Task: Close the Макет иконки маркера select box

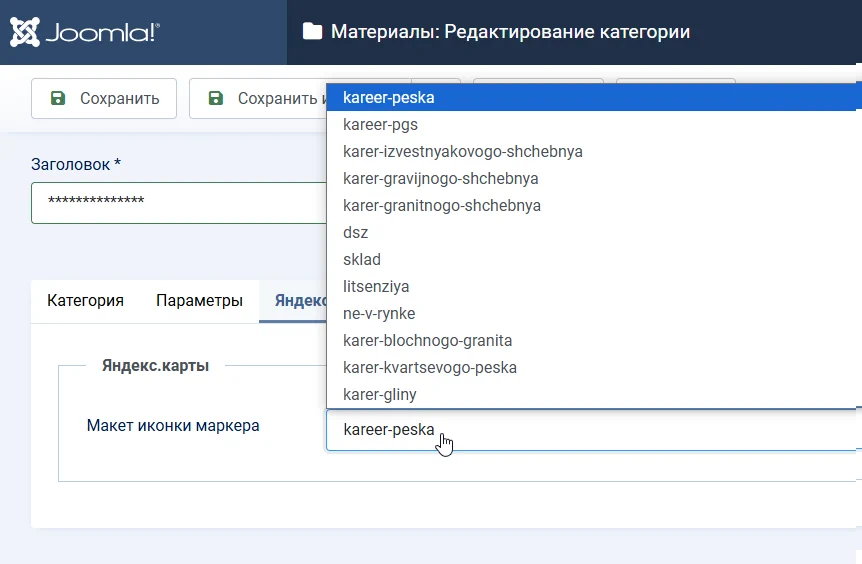Action: (x=594, y=430)
